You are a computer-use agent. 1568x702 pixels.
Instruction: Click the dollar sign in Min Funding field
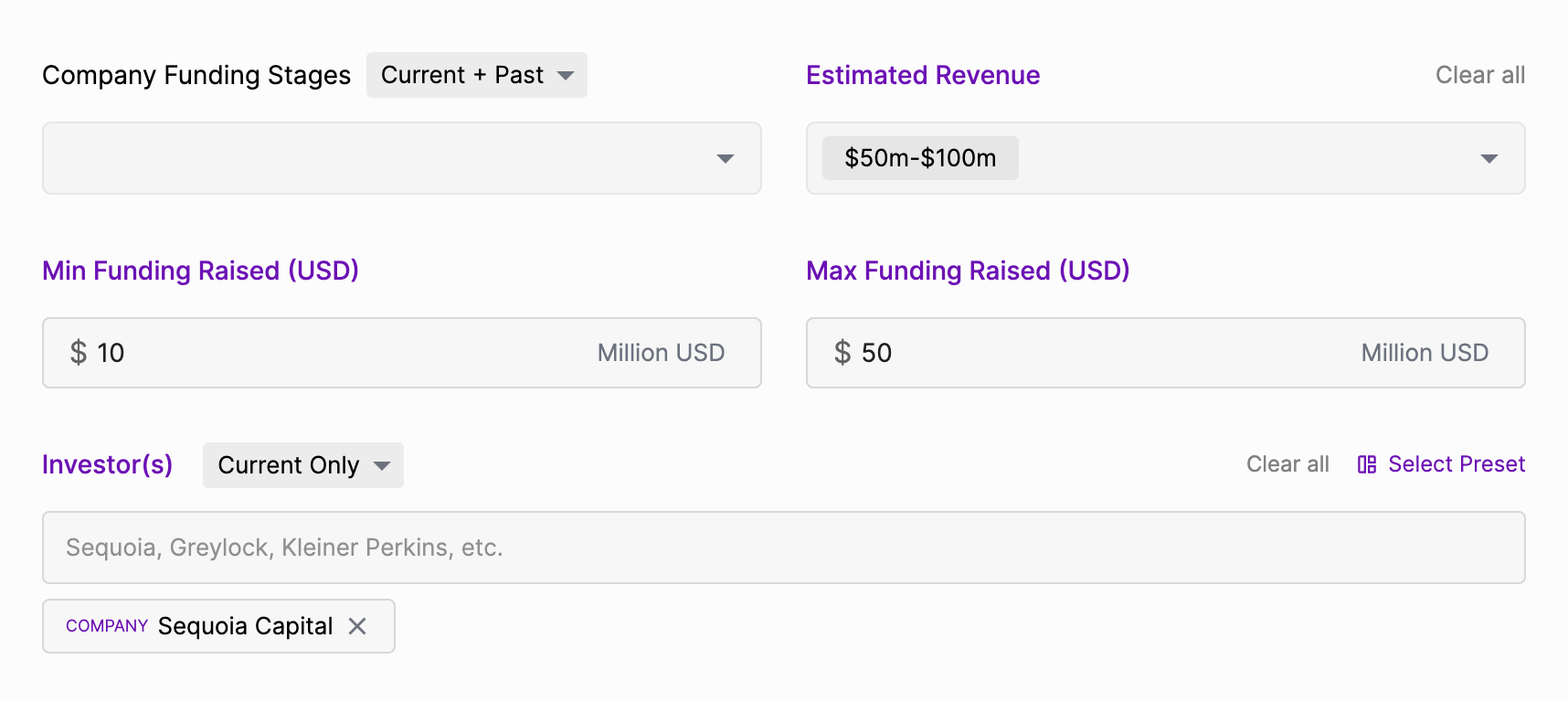coord(79,353)
